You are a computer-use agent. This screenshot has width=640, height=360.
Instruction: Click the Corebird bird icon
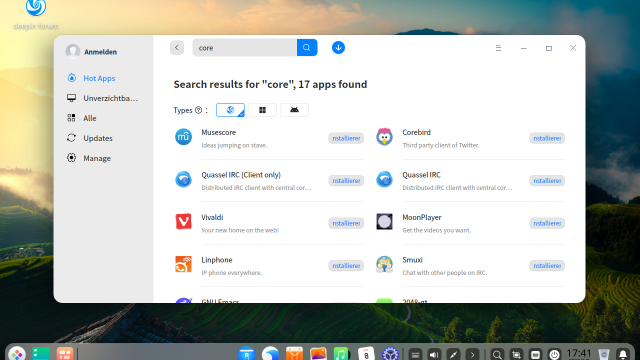point(384,137)
